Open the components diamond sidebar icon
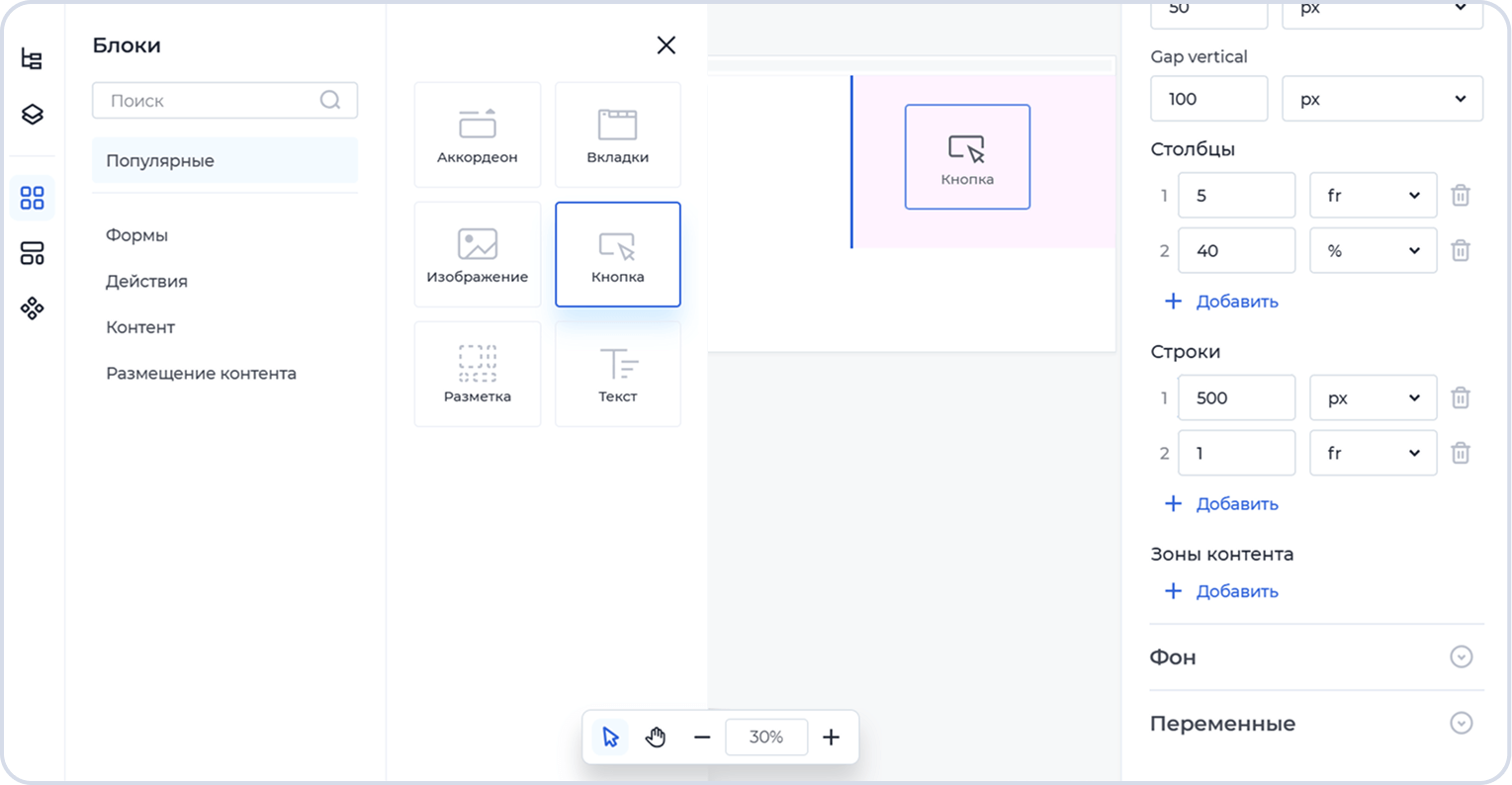The width and height of the screenshot is (1512, 785). point(32,308)
